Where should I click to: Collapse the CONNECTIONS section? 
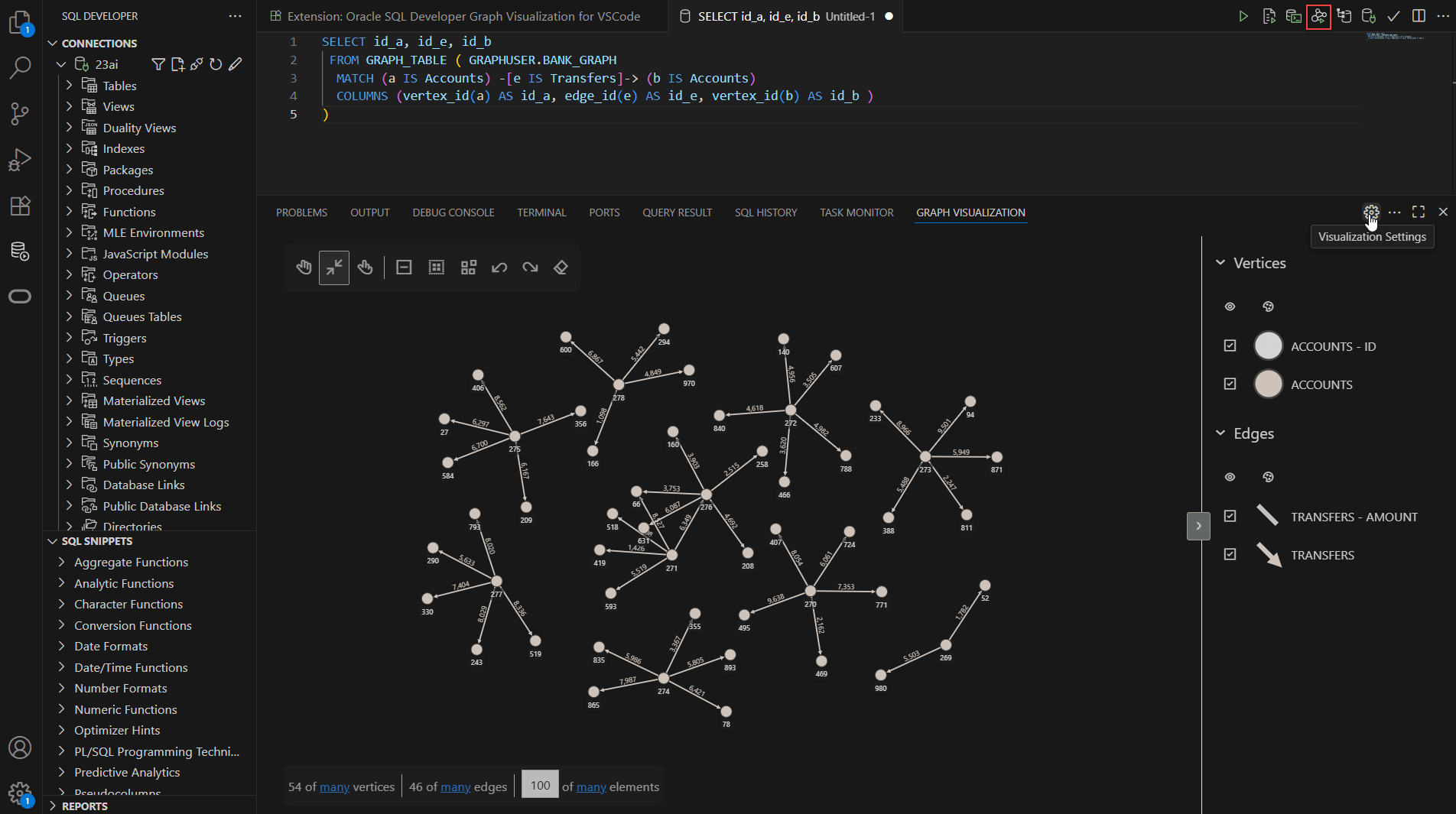coord(53,44)
